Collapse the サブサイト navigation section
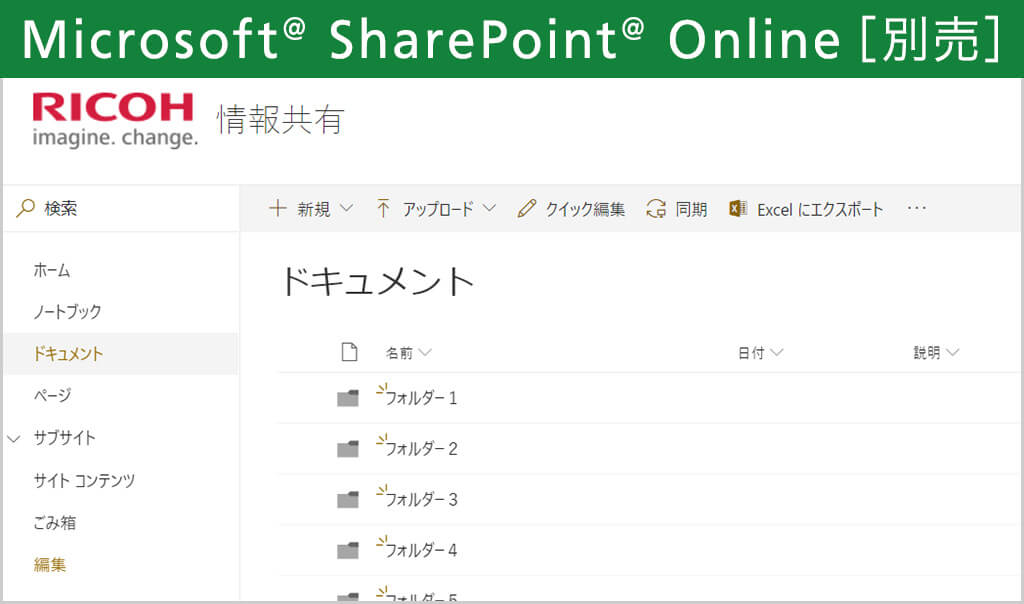The image size is (1024, 604). click(x=14, y=438)
